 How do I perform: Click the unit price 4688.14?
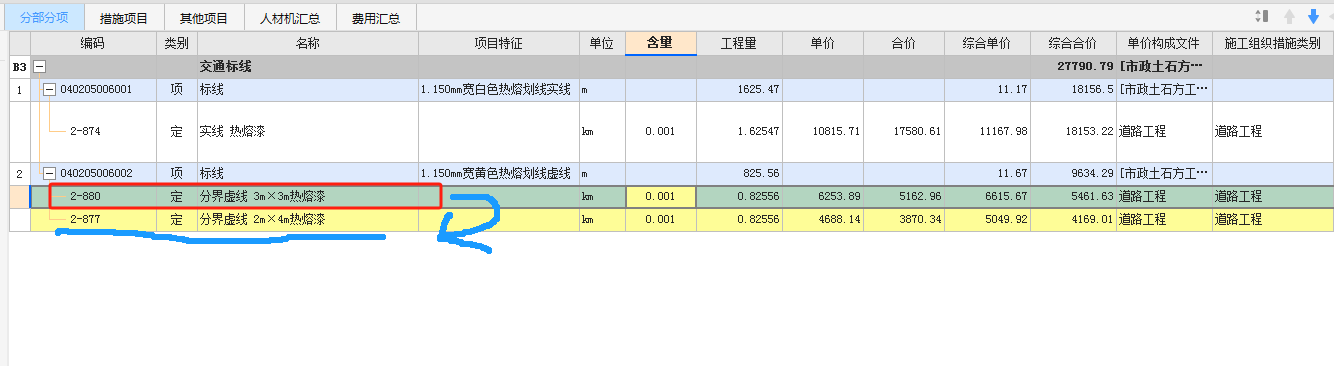[840, 219]
